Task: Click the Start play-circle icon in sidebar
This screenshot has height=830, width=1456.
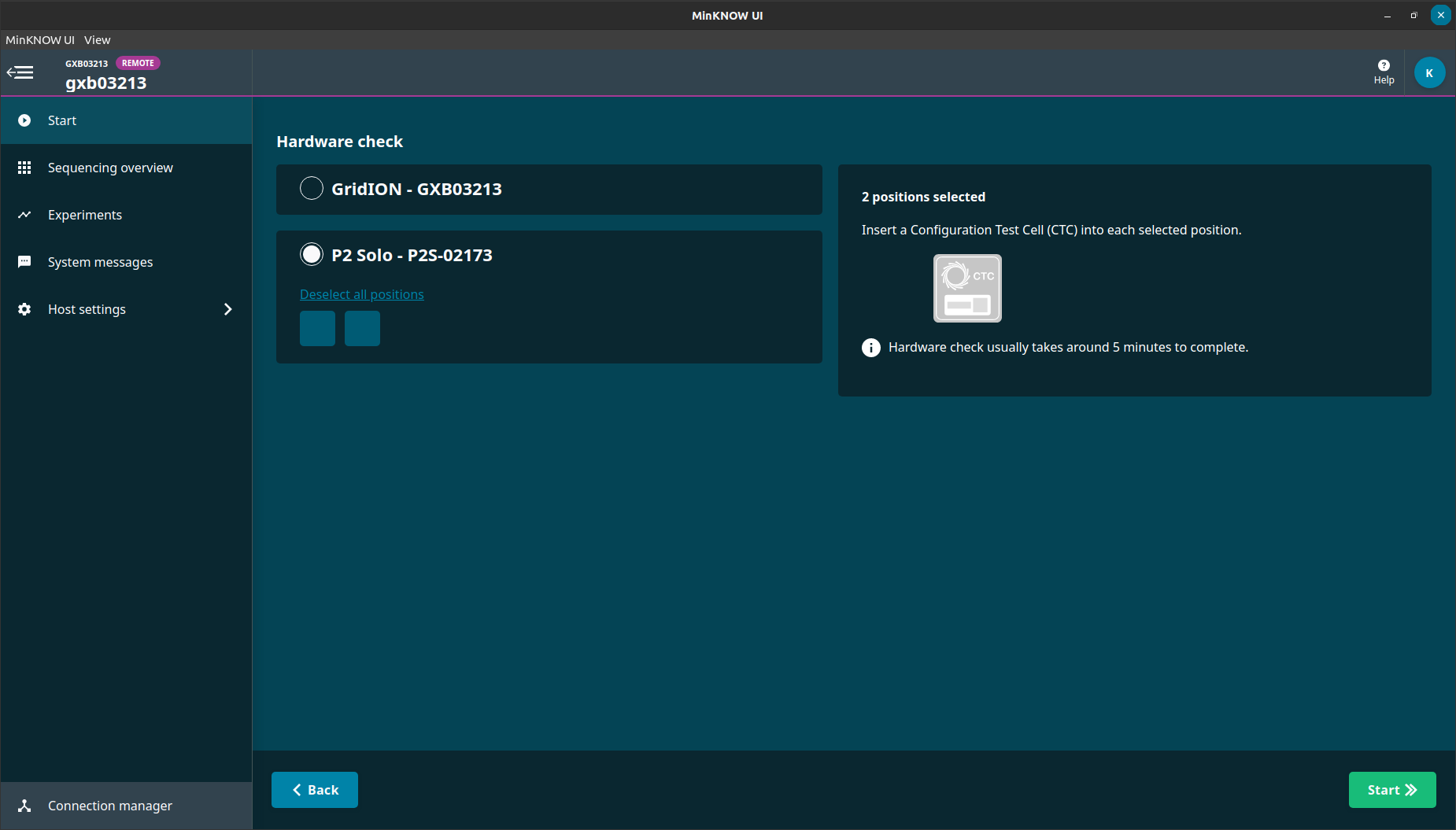Action: tap(24, 120)
